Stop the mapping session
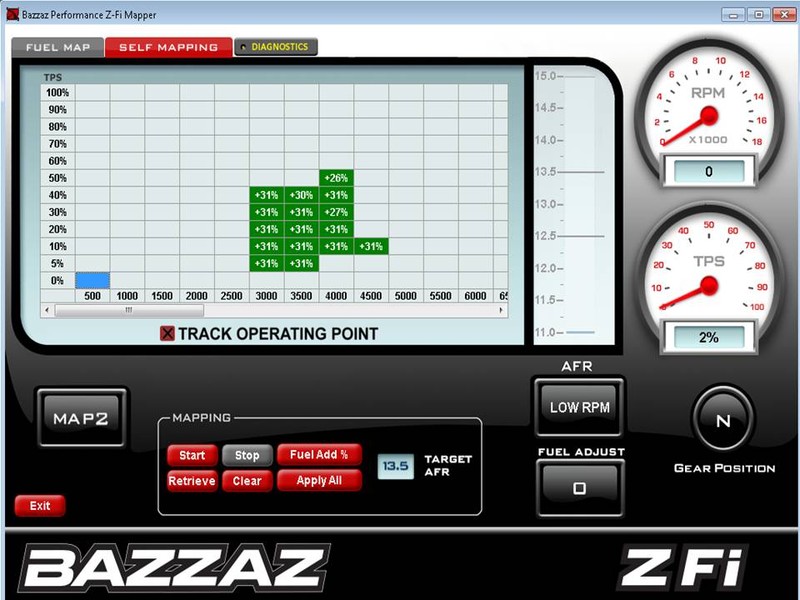The image size is (800, 600). point(247,455)
